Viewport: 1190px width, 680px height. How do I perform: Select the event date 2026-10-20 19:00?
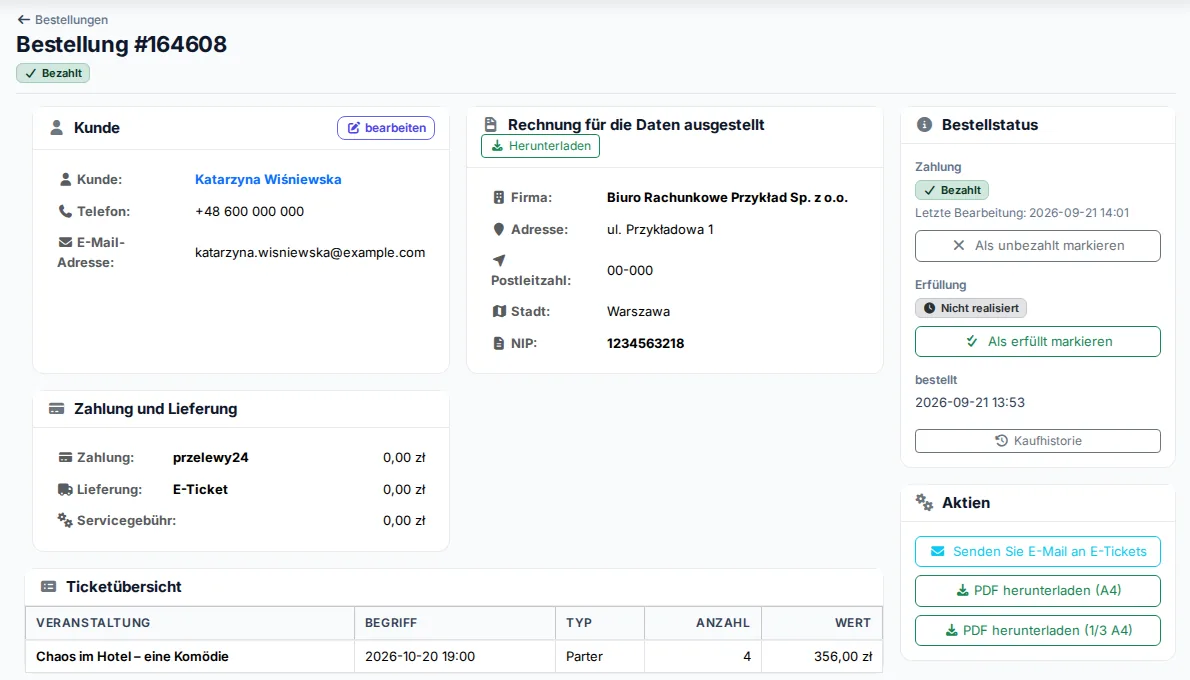pos(420,656)
